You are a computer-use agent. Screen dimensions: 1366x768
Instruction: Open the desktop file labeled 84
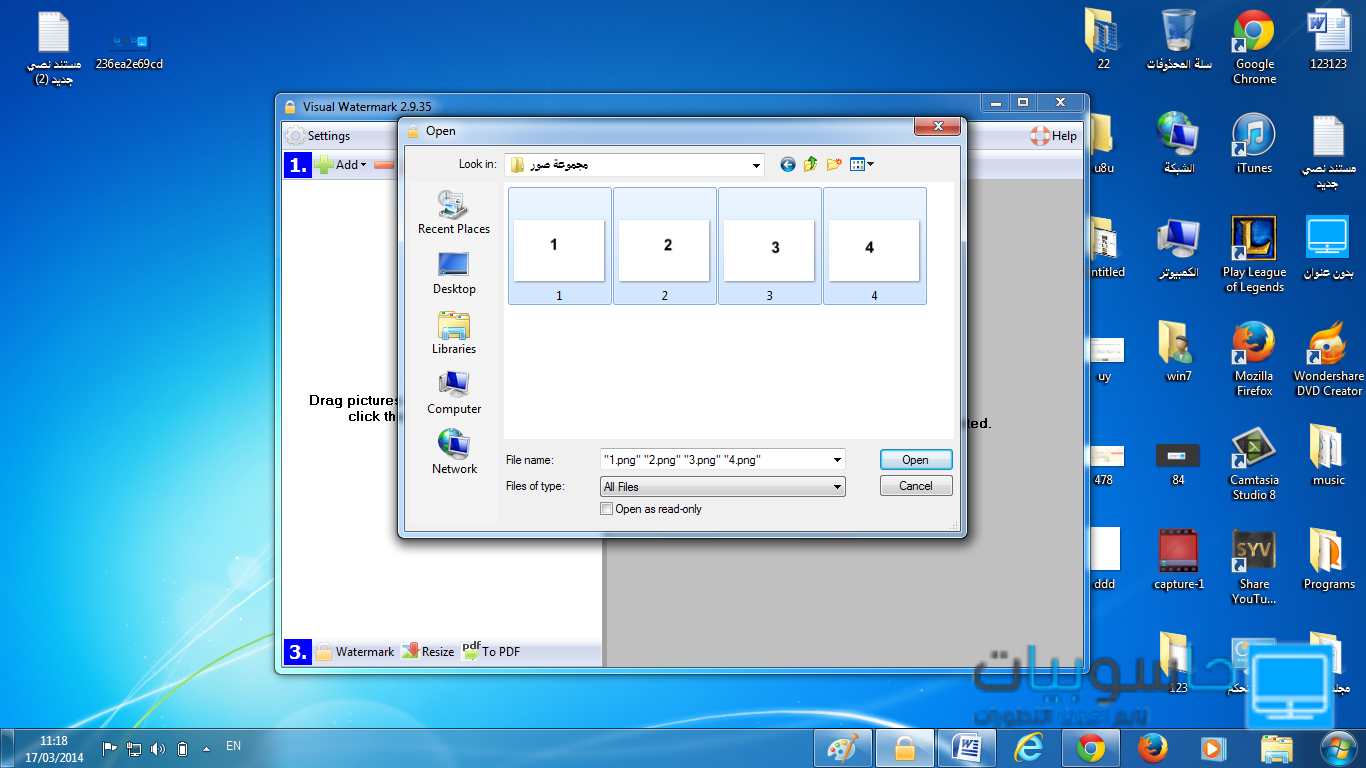[x=1179, y=463]
